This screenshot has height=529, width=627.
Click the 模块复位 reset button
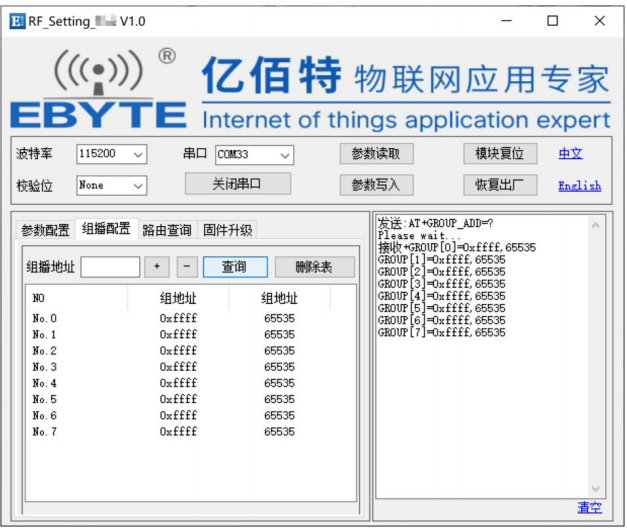(500, 154)
